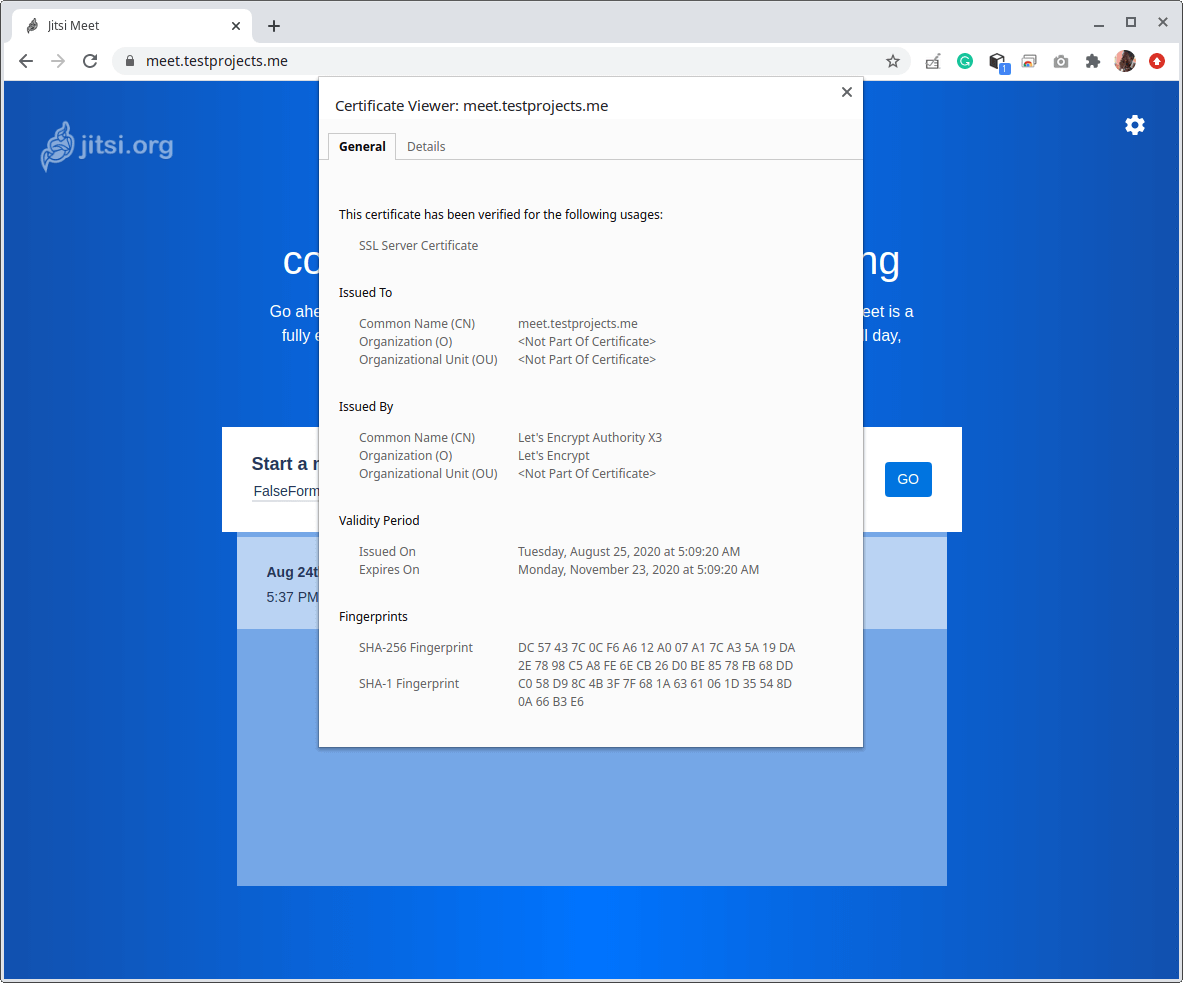
Task: Select the Jitsi Meet browser tab
Action: [132, 26]
